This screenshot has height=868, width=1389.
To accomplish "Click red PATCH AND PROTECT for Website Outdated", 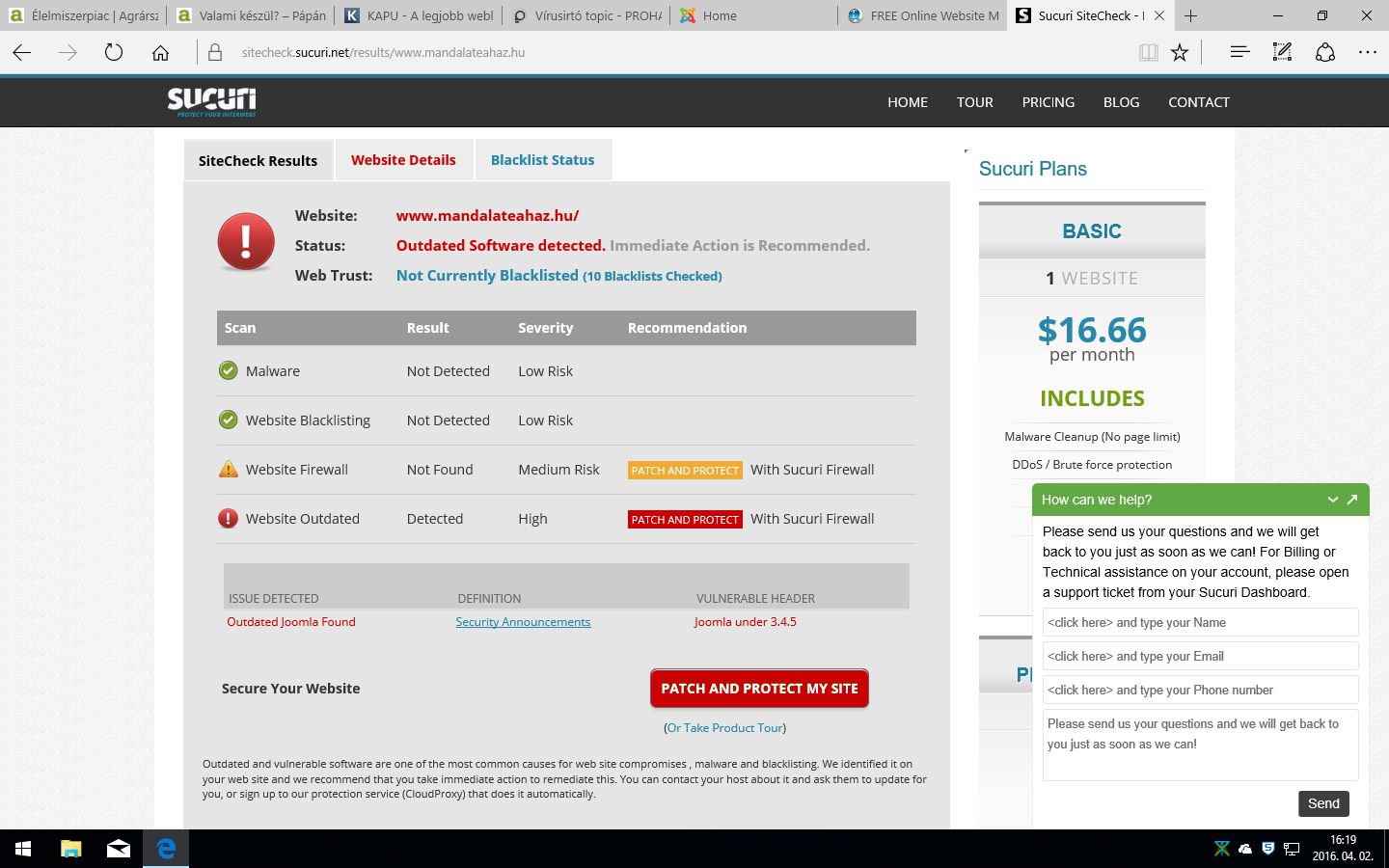I will point(685,519).
